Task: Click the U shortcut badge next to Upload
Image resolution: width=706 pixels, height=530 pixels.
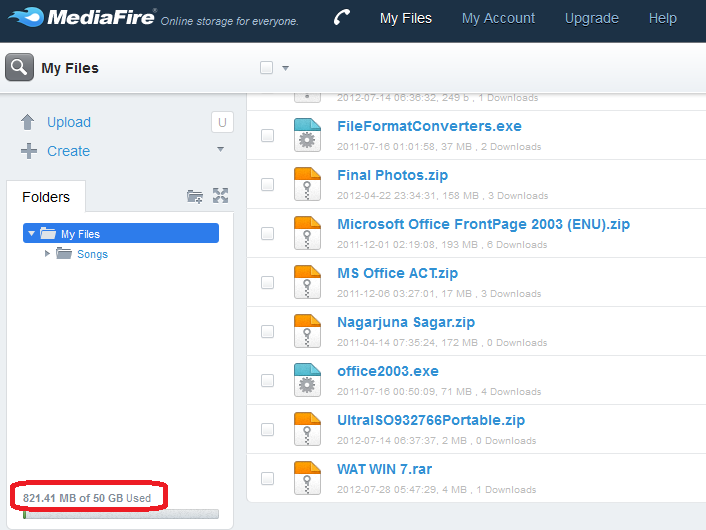Action: click(222, 122)
